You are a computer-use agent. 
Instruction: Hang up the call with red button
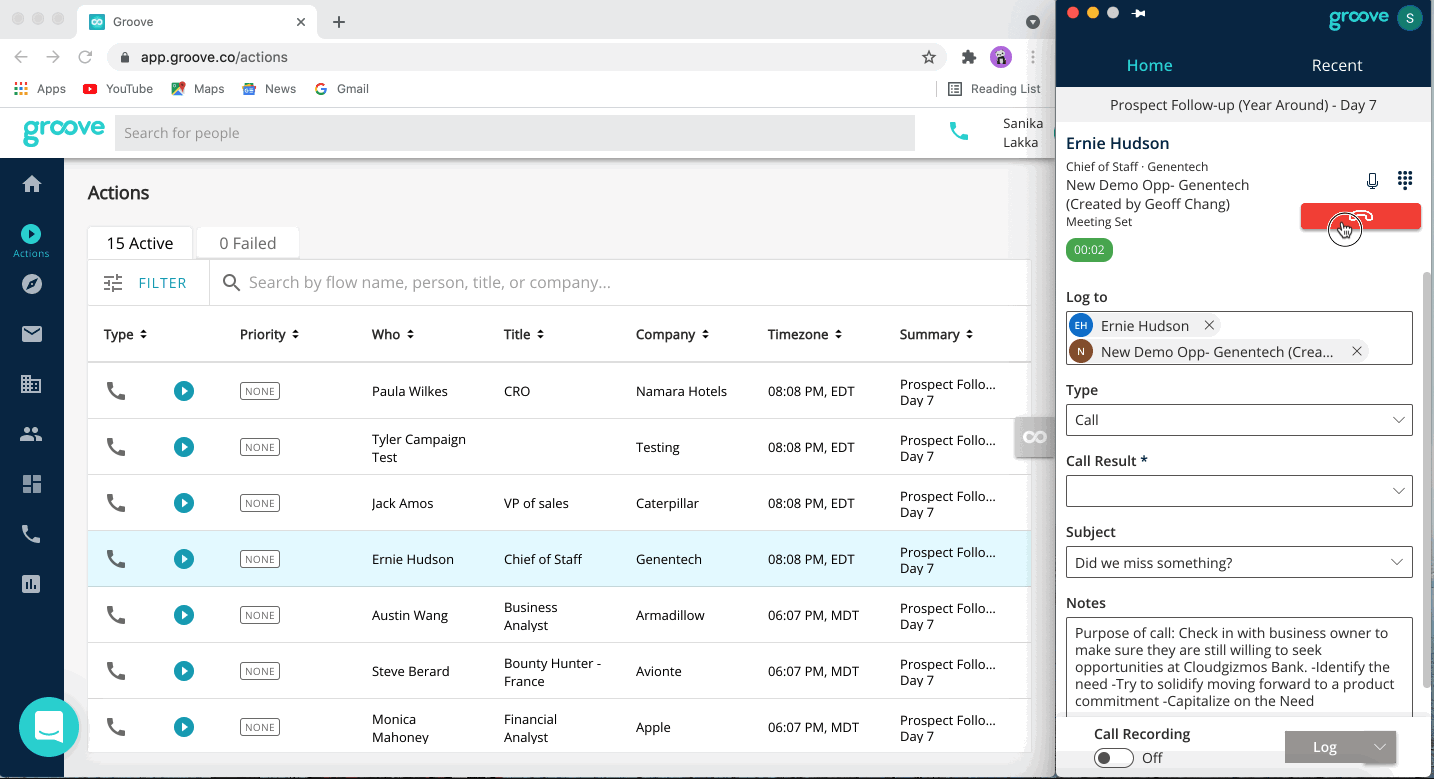[x=1360, y=216]
